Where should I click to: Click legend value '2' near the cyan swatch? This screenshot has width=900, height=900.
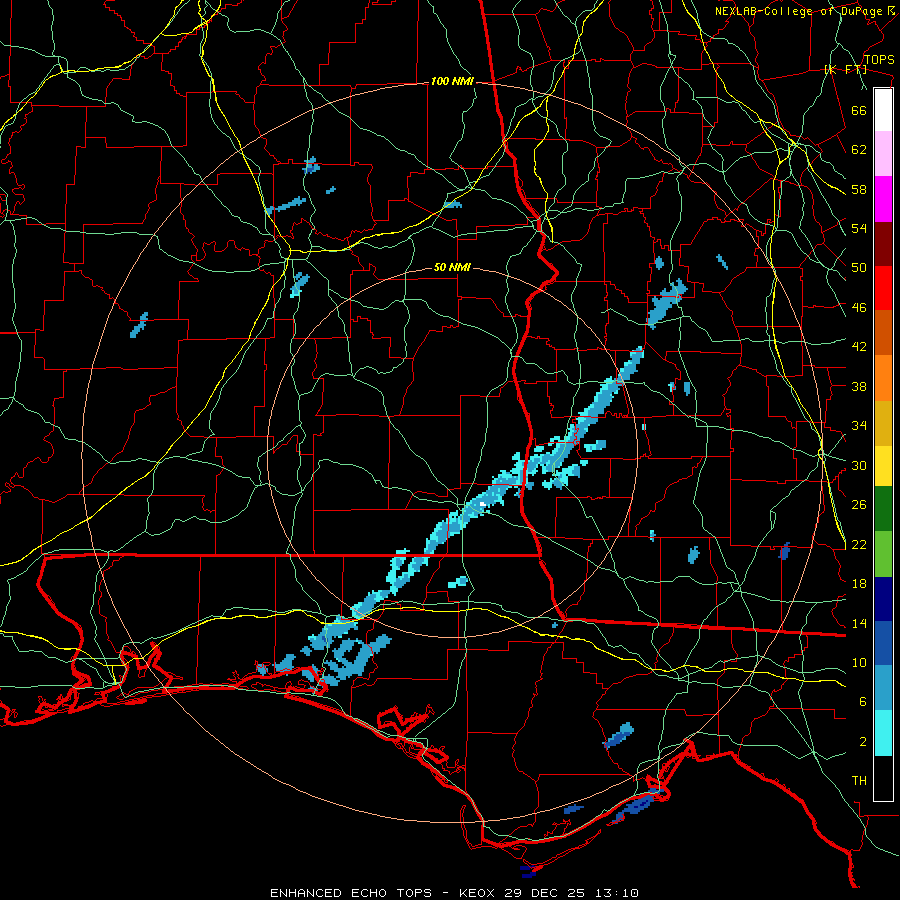(863, 742)
